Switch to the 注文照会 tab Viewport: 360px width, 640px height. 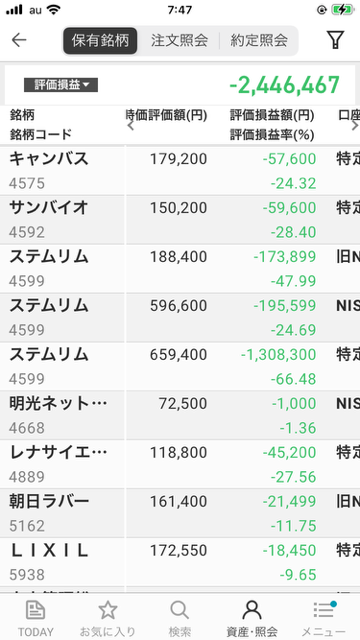point(179,40)
